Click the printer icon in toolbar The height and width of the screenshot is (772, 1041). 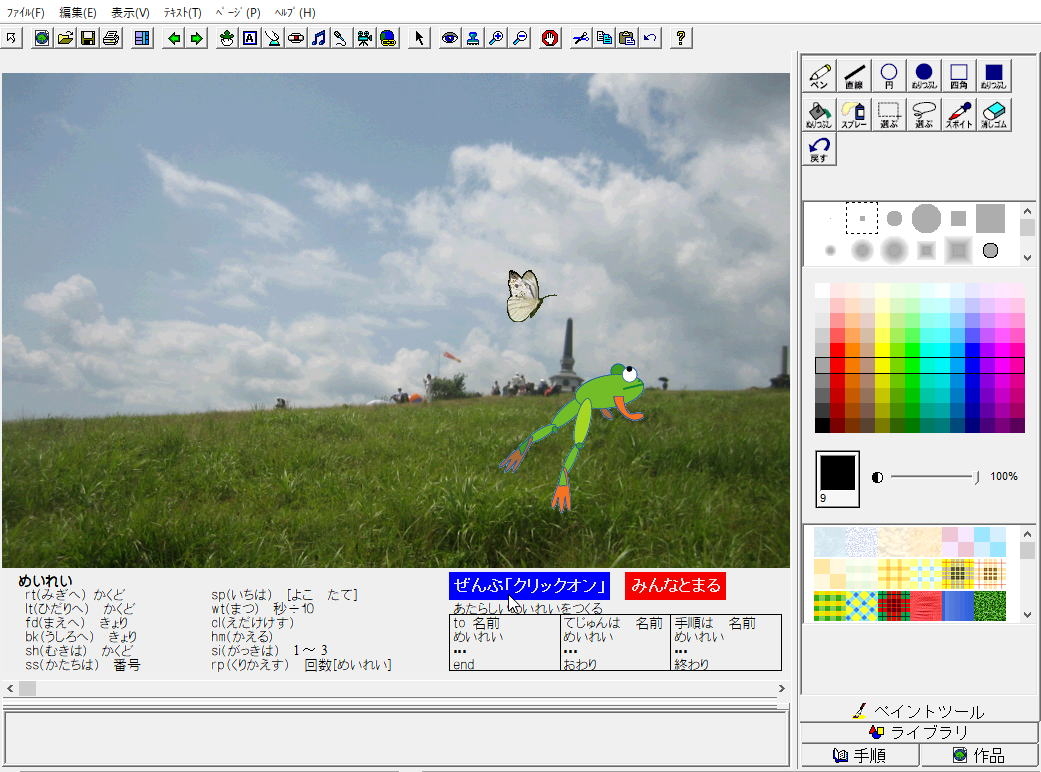click(111, 38)
